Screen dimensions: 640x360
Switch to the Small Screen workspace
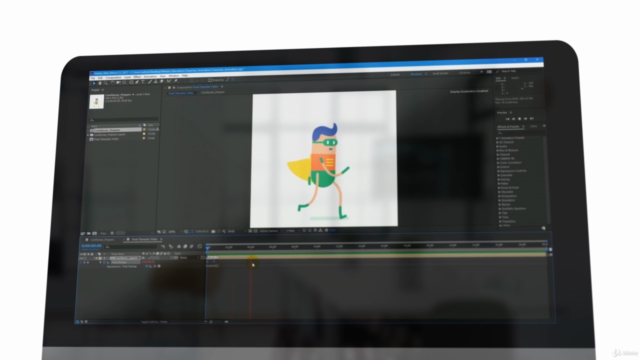click(440, 73)
